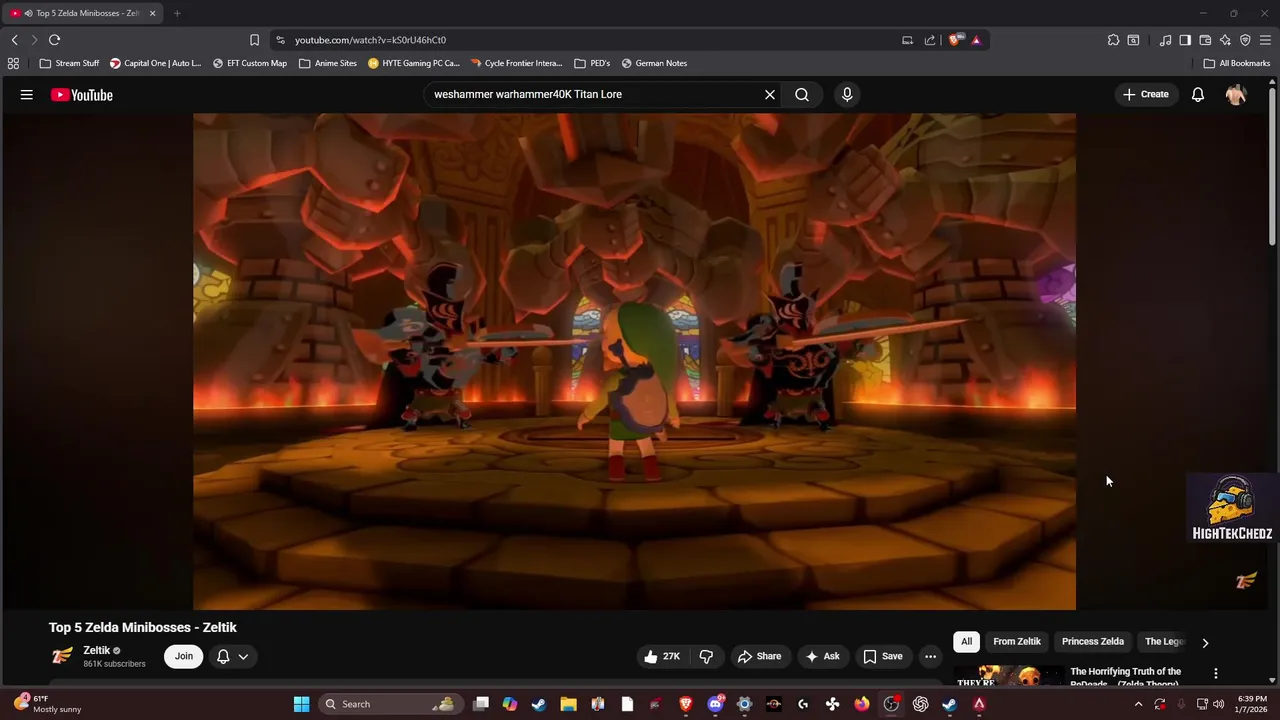Open more actions three-dot menu under video
Image resolution: width=1280 pixels, height=720 pixels.
(931, 657)
